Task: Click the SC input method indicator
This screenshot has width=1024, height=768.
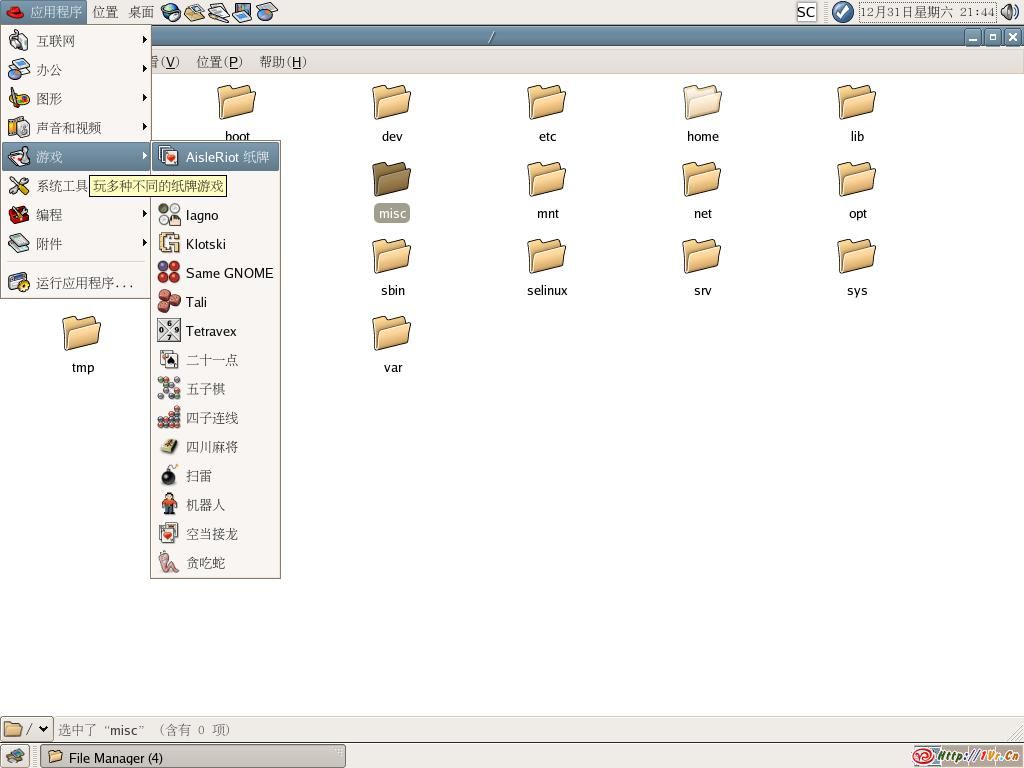Action: point(806,12)
